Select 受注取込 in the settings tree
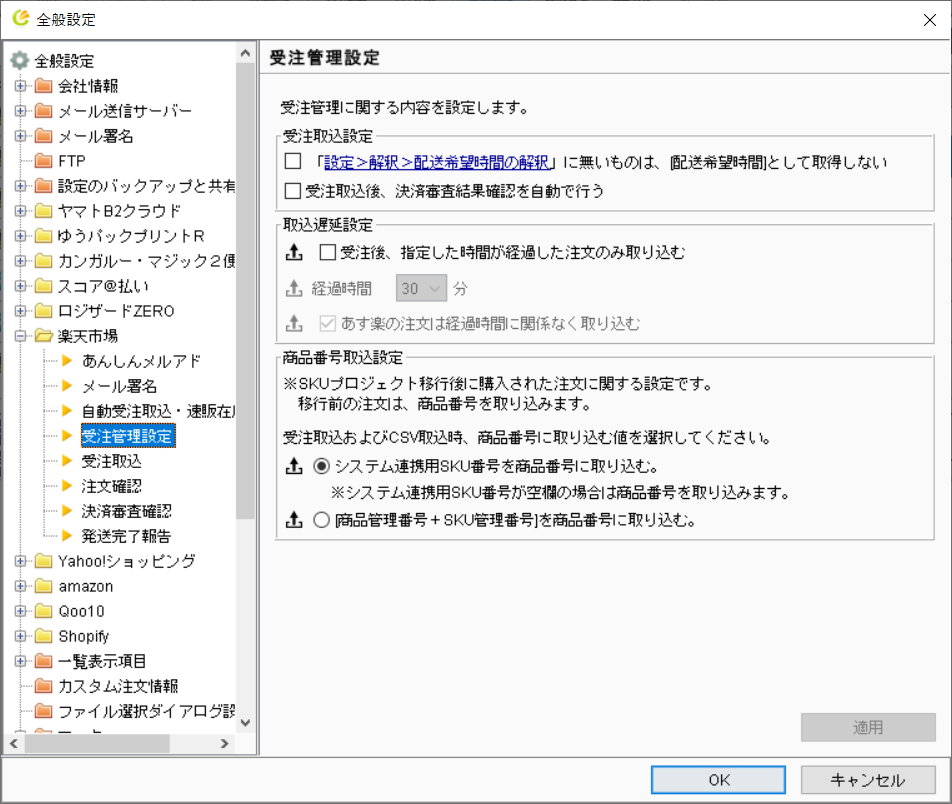This screenshot has width=952, height=804. pyautogui.click(x=111, y=461)
